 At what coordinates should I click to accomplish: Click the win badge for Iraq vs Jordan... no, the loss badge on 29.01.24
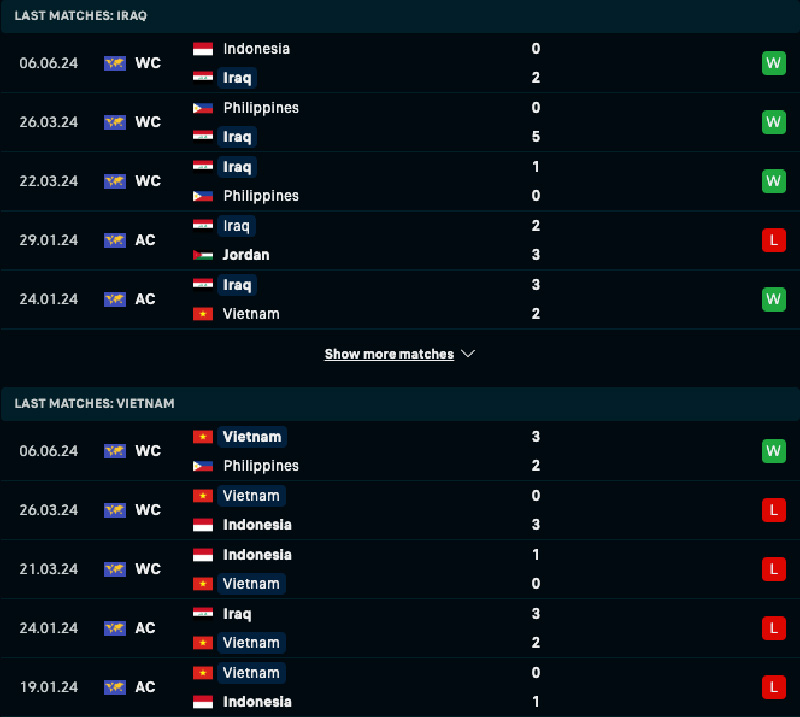(773, 240)
